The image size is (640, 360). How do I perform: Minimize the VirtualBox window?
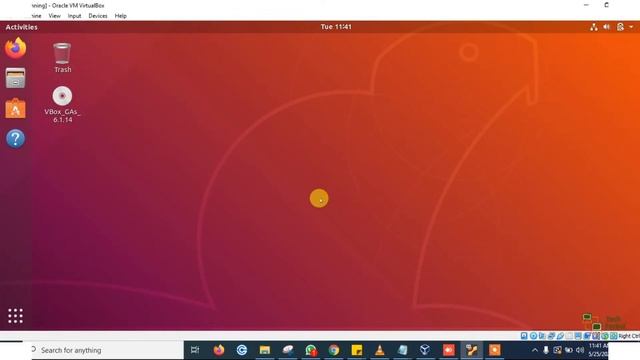coord(586,5)
